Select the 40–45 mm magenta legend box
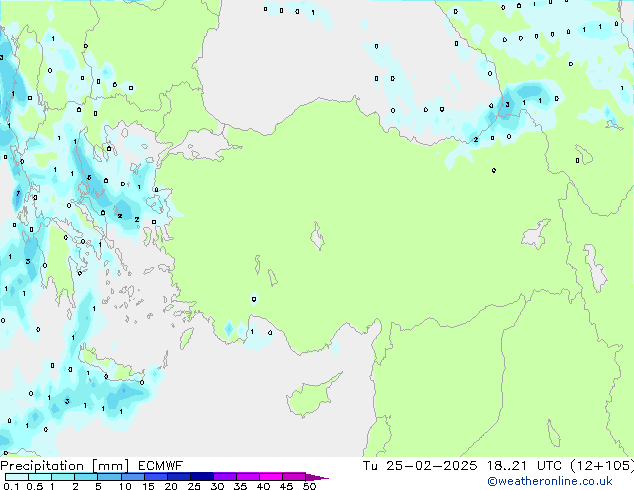Screen dimensions: 634x490 point(271,477)
